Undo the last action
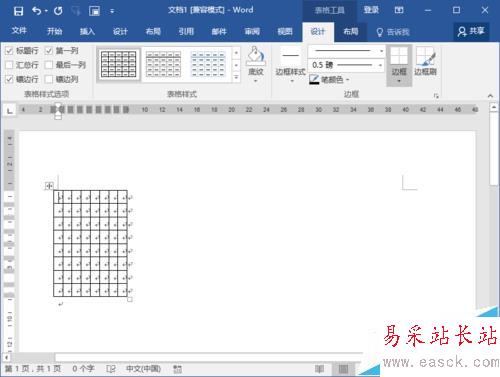This screenshot has width=500, height=377. pos(37,11)
